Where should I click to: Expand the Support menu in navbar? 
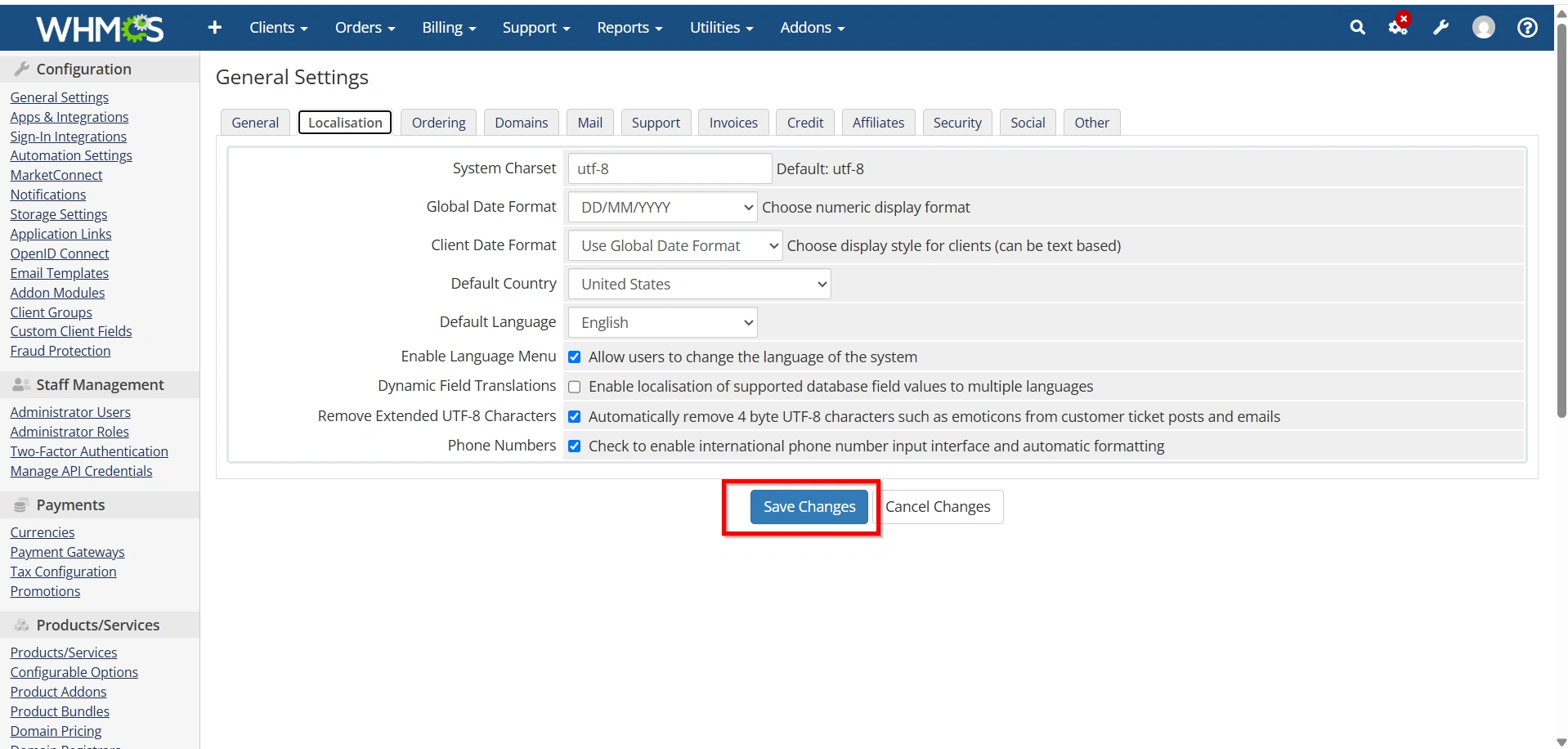pos(536,28)
